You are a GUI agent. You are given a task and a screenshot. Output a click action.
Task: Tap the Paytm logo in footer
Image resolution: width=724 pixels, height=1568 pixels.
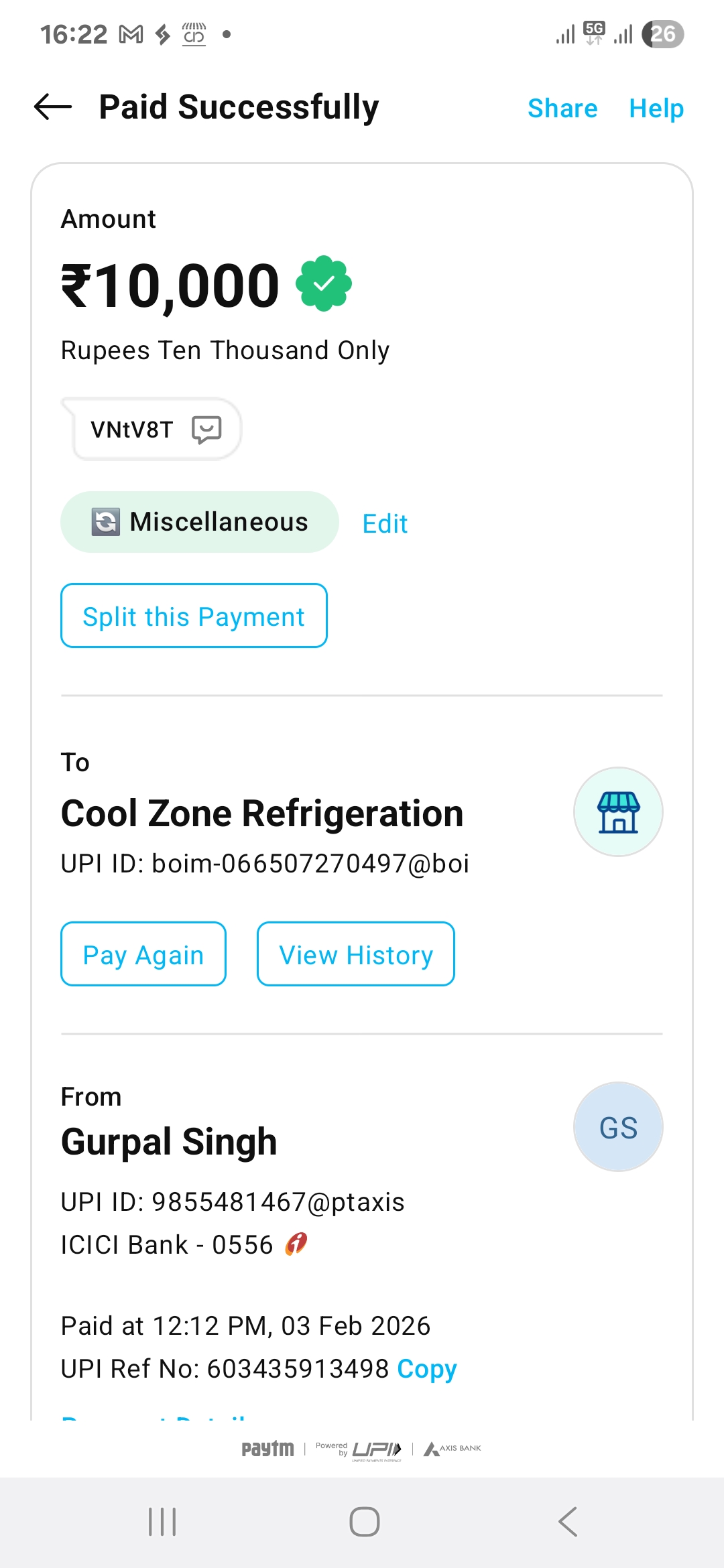point(267,1449)
